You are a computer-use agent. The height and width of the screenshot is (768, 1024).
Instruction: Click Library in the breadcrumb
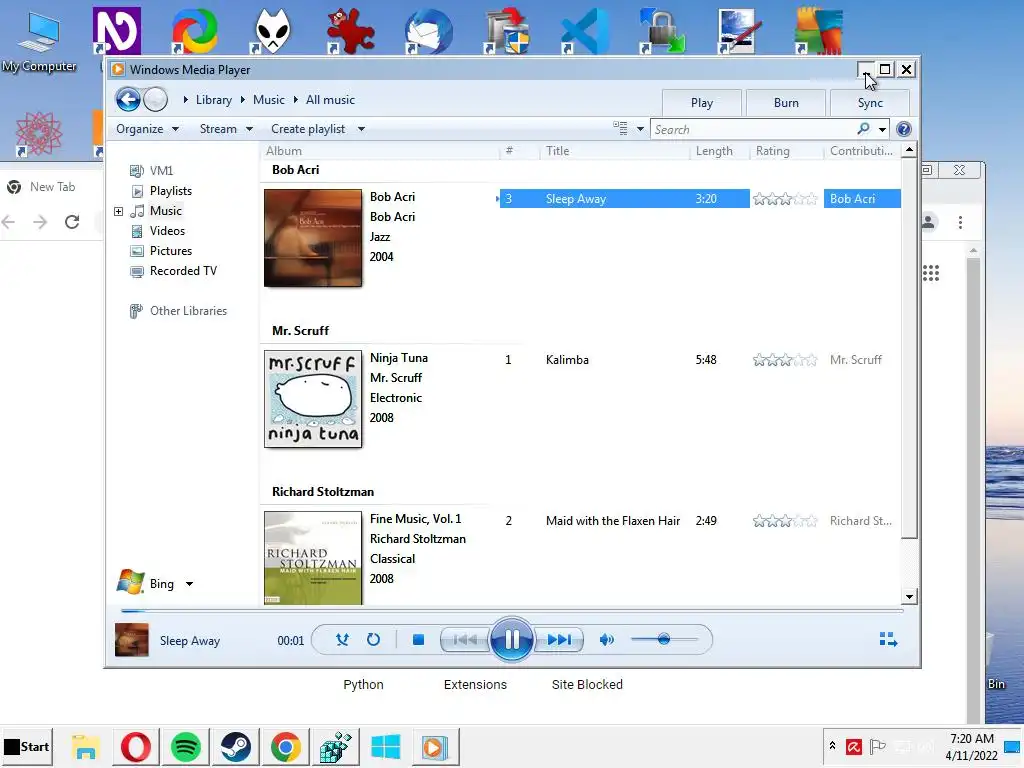[x=214, y=100]
